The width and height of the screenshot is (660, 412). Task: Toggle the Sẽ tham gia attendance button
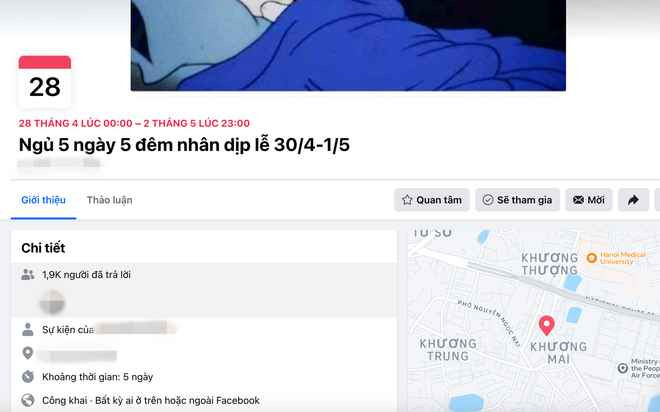pyautogui.click(x=517, y=200)
